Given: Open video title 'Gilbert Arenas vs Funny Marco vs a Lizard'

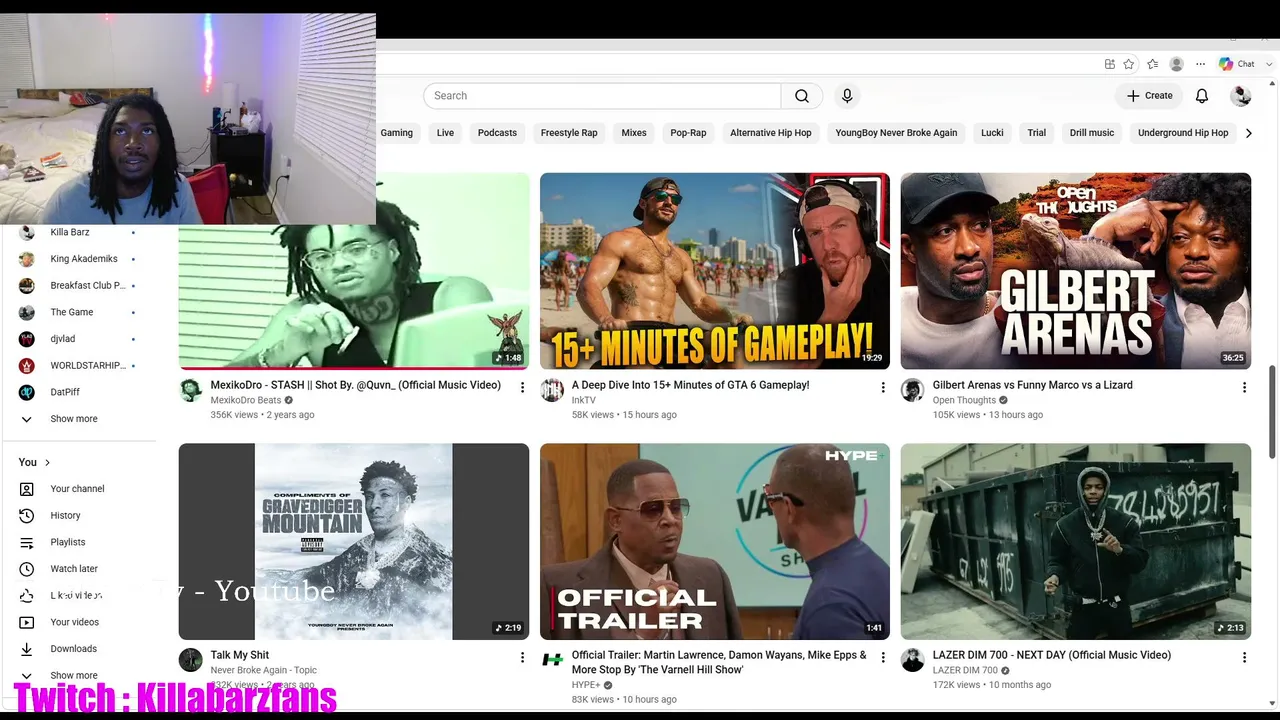Looking at the screenshot, I should click(1032, 385).
